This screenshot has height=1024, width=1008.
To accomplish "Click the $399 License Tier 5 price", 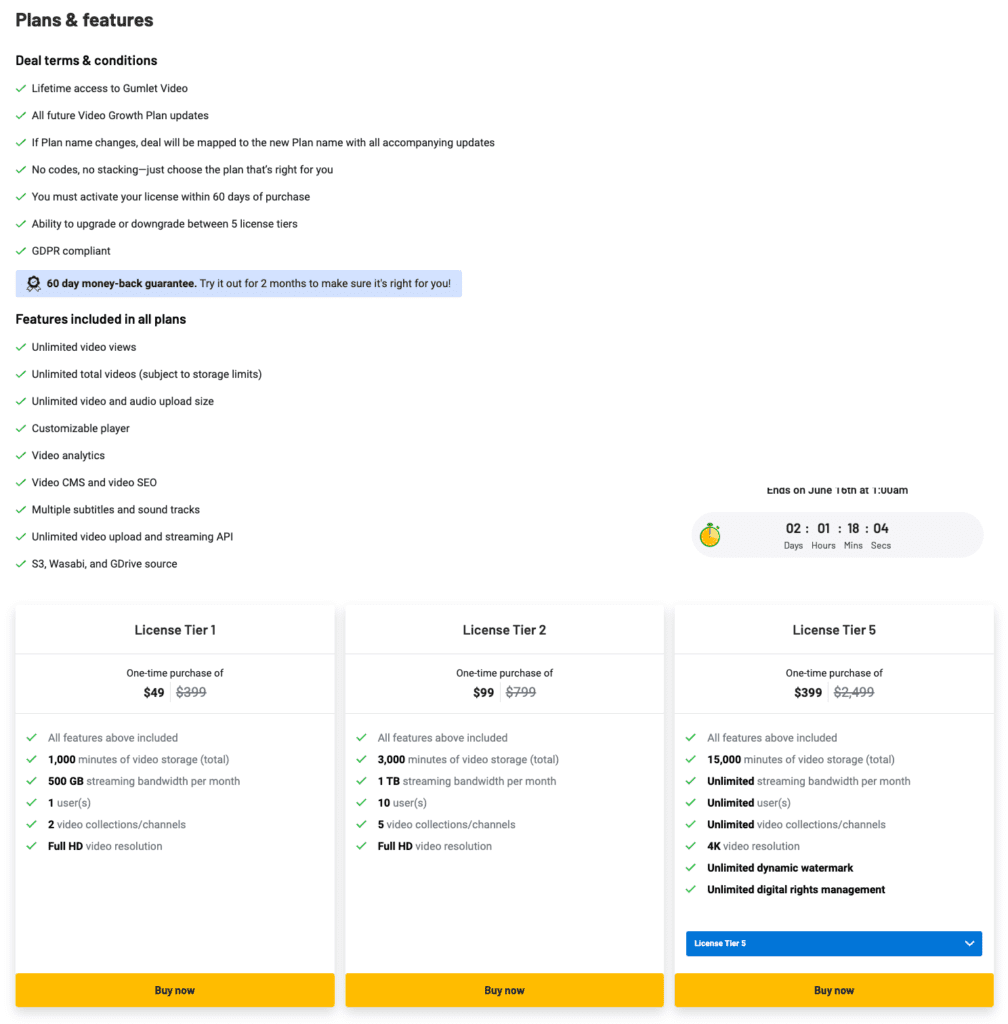I will [808, 692].
